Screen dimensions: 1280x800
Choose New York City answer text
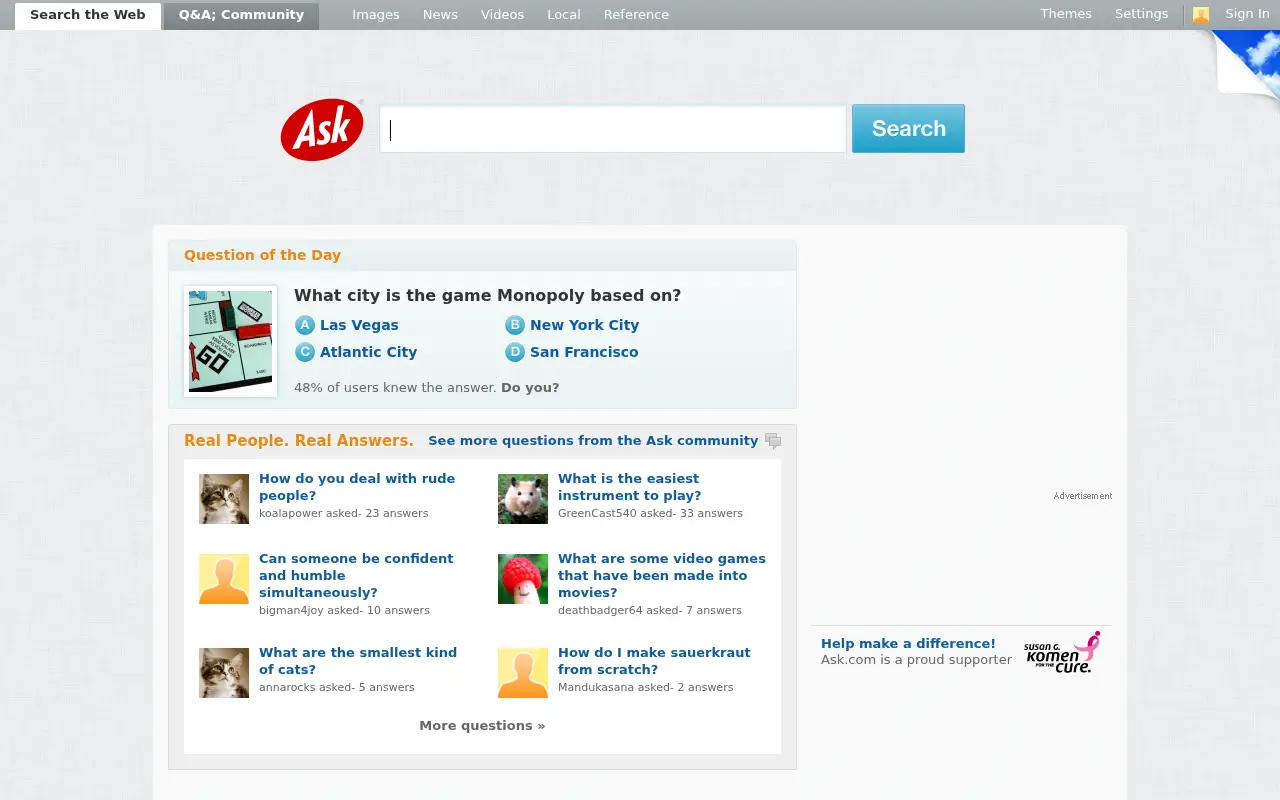pos(584,325)
